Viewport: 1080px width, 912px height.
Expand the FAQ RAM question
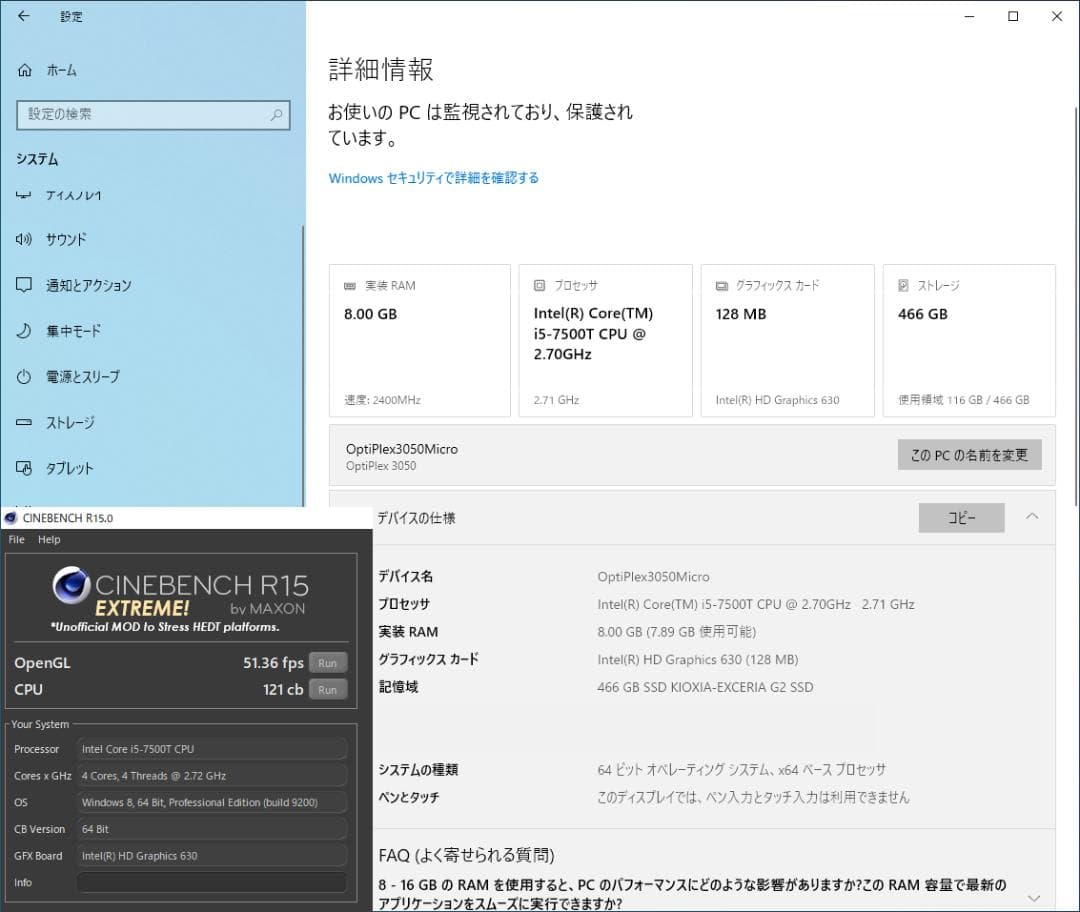tap(1033, 897)
